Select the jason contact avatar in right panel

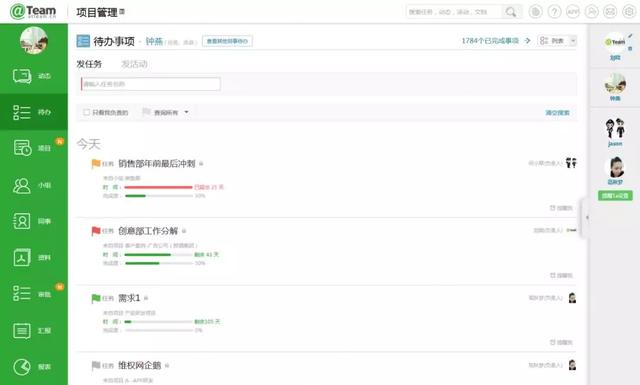pos(615,128)
